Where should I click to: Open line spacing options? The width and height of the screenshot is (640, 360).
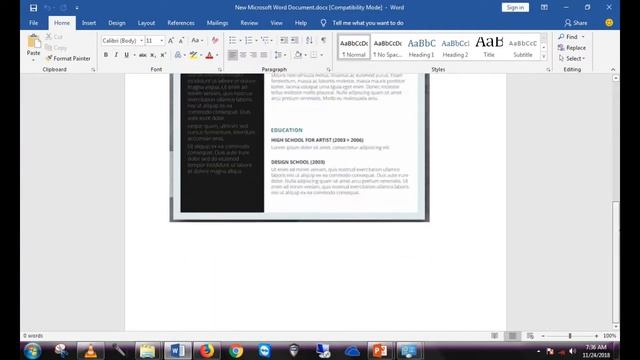coord(280,55)
